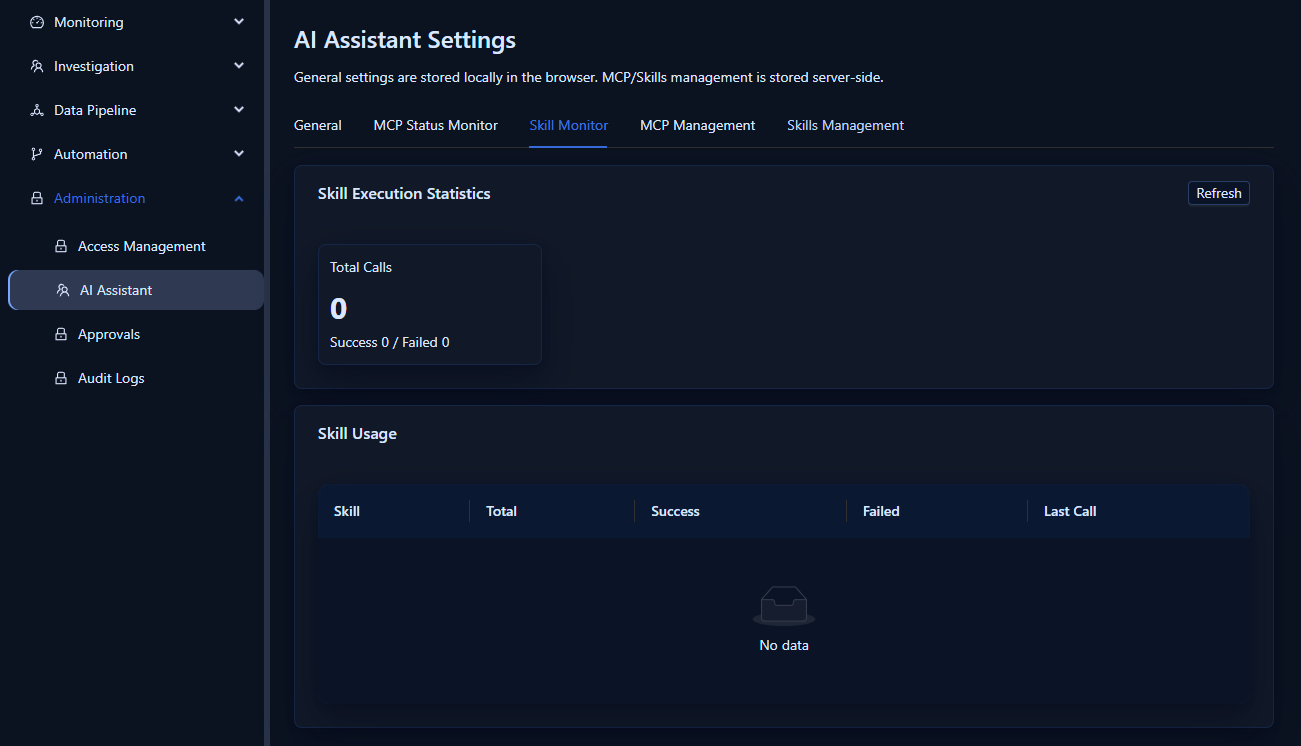Click the Access Management lock icon
Screen dimensions: 1301x746
tap(61, 246)
